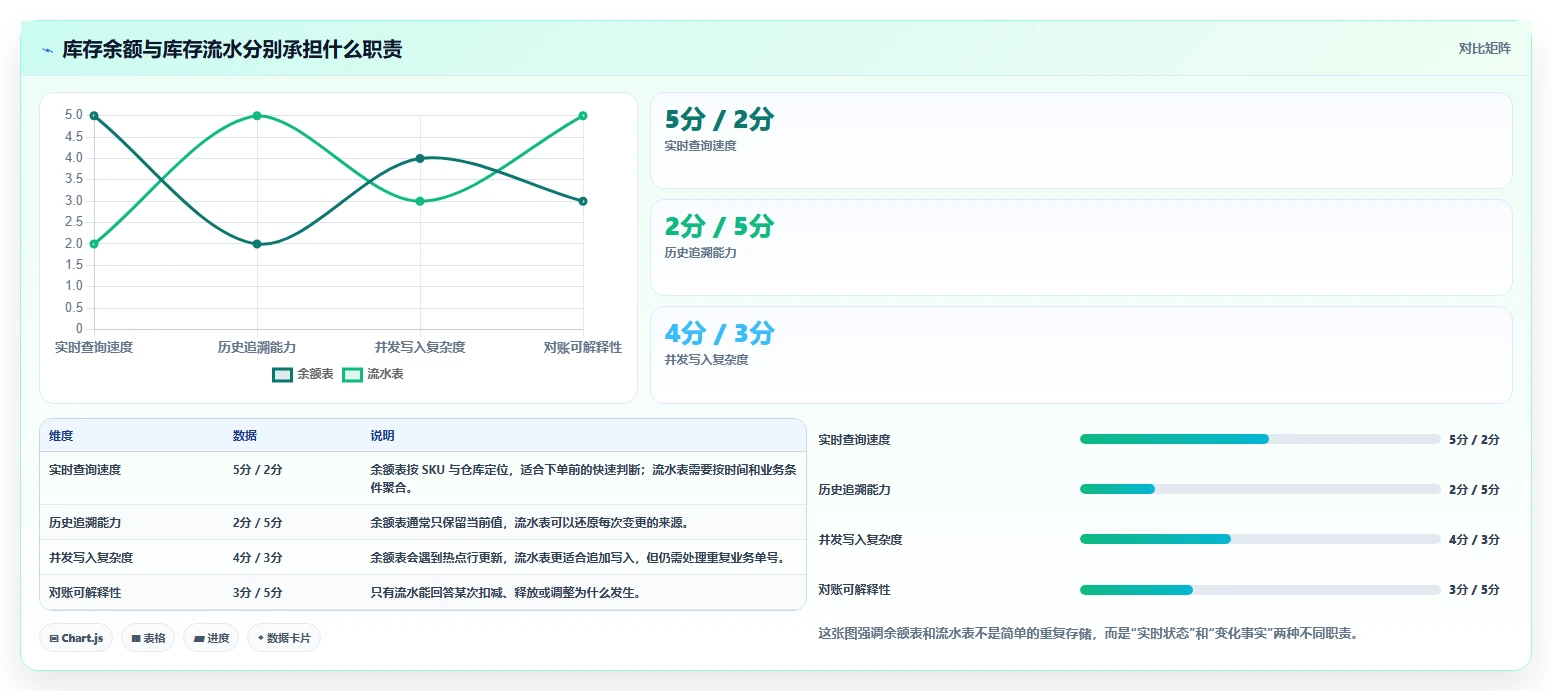Click the 余额表 data point at 历史追溯能力
This screenshot has width=1552, height=691.
pos(257,244)
